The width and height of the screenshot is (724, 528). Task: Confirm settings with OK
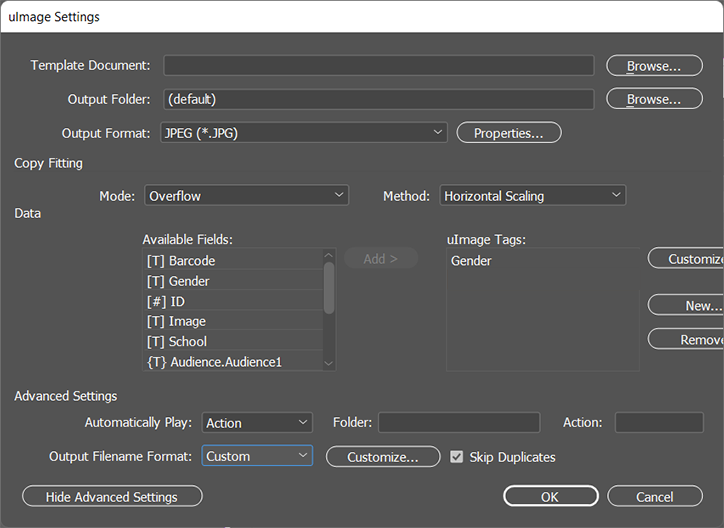pos(550,496)
